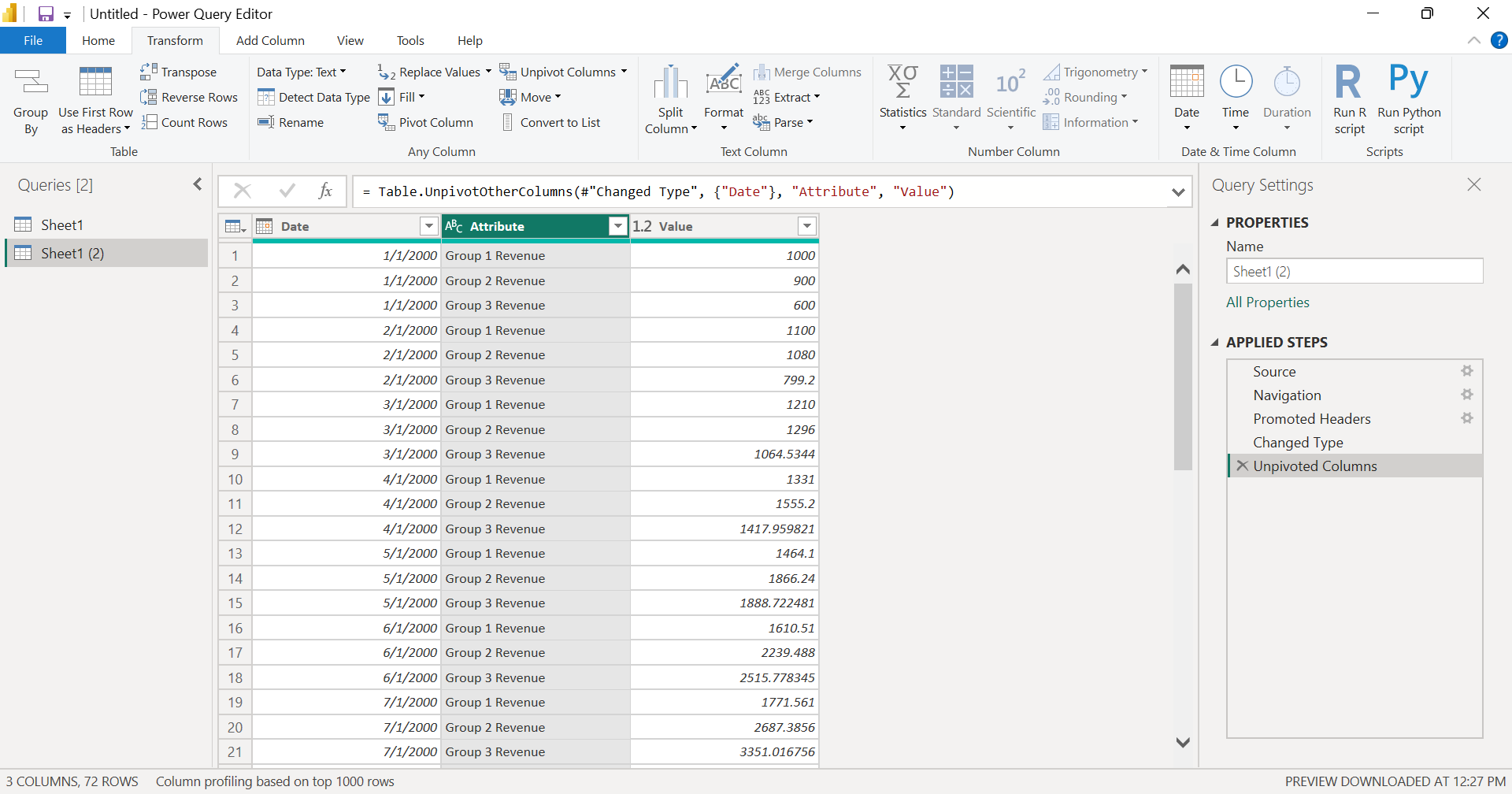1512x794 pixels.
Task: Select the Promoted Headers step
Action: 1354,418
